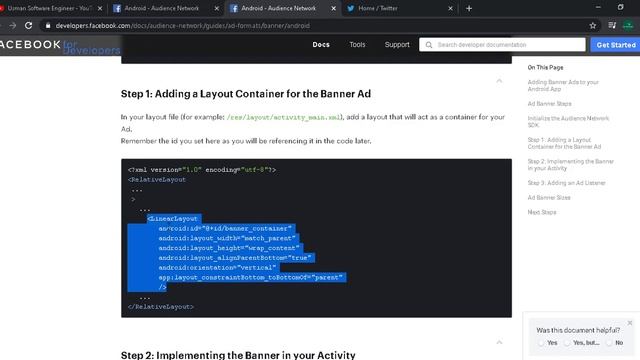Open the media control icon in toolbar
This screenshot has width=640, height=360.
pos(612,25)
